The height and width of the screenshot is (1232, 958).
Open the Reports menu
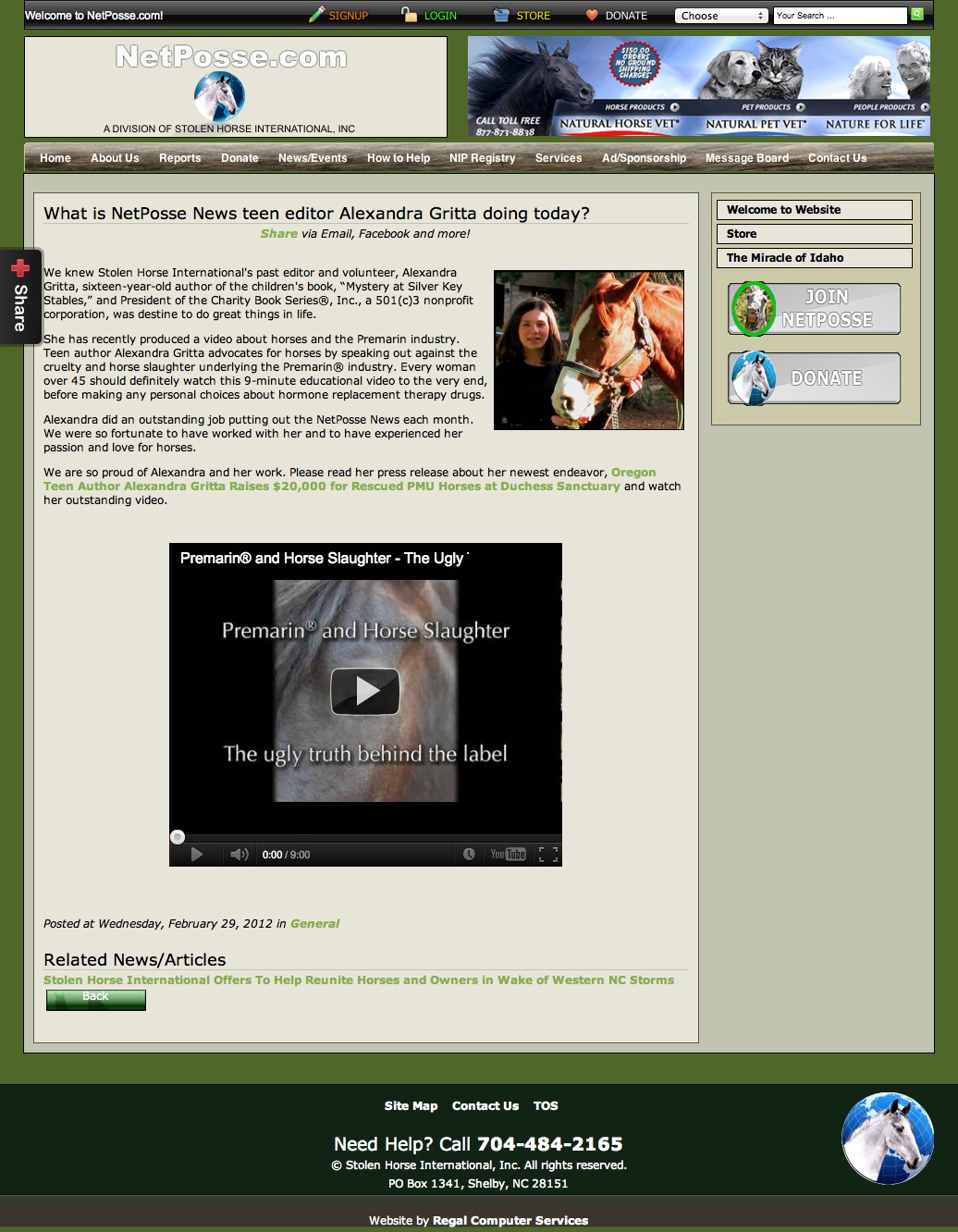[179, 158]
